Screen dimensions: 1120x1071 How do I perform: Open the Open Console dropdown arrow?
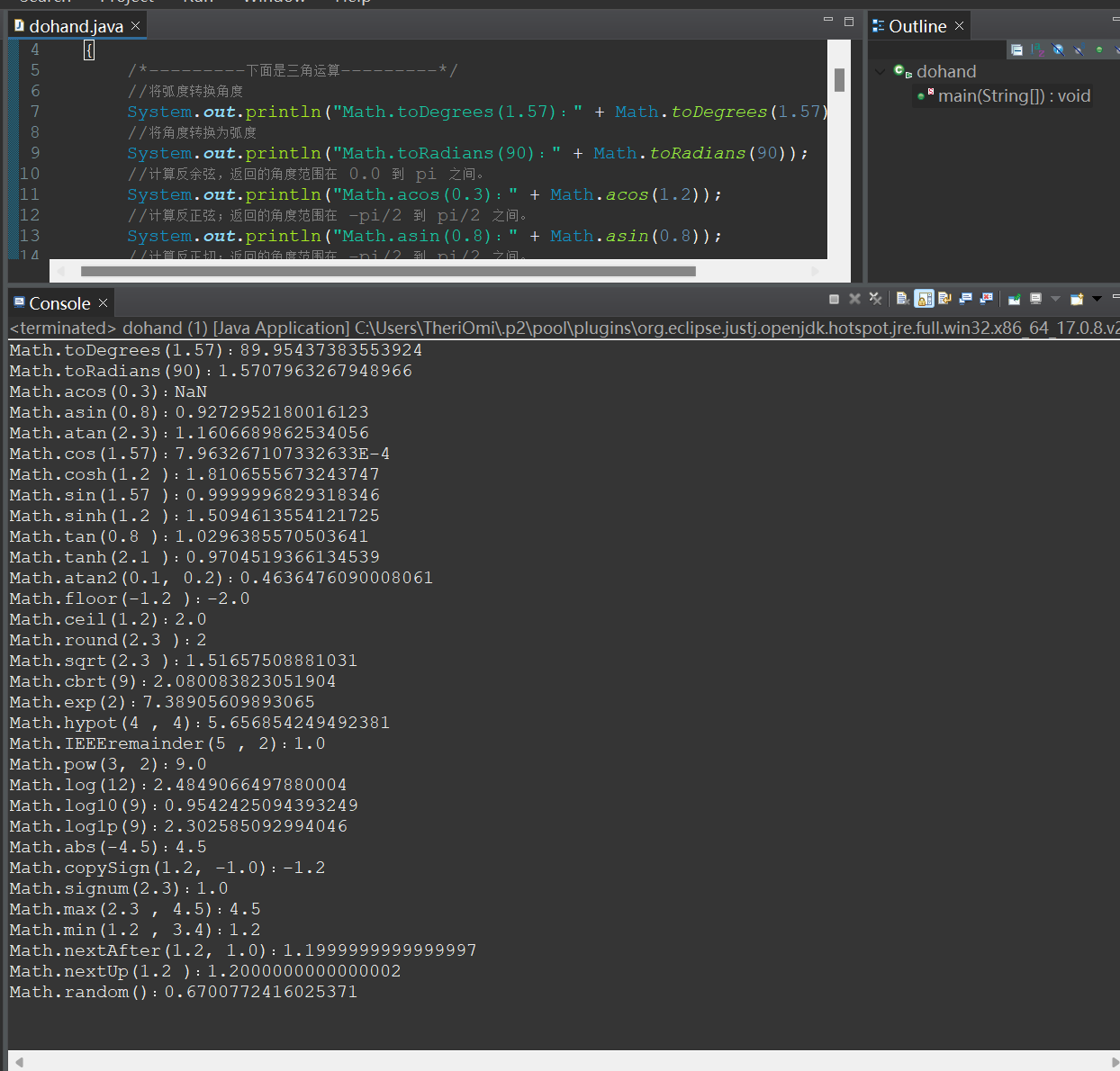point(1097,299)
